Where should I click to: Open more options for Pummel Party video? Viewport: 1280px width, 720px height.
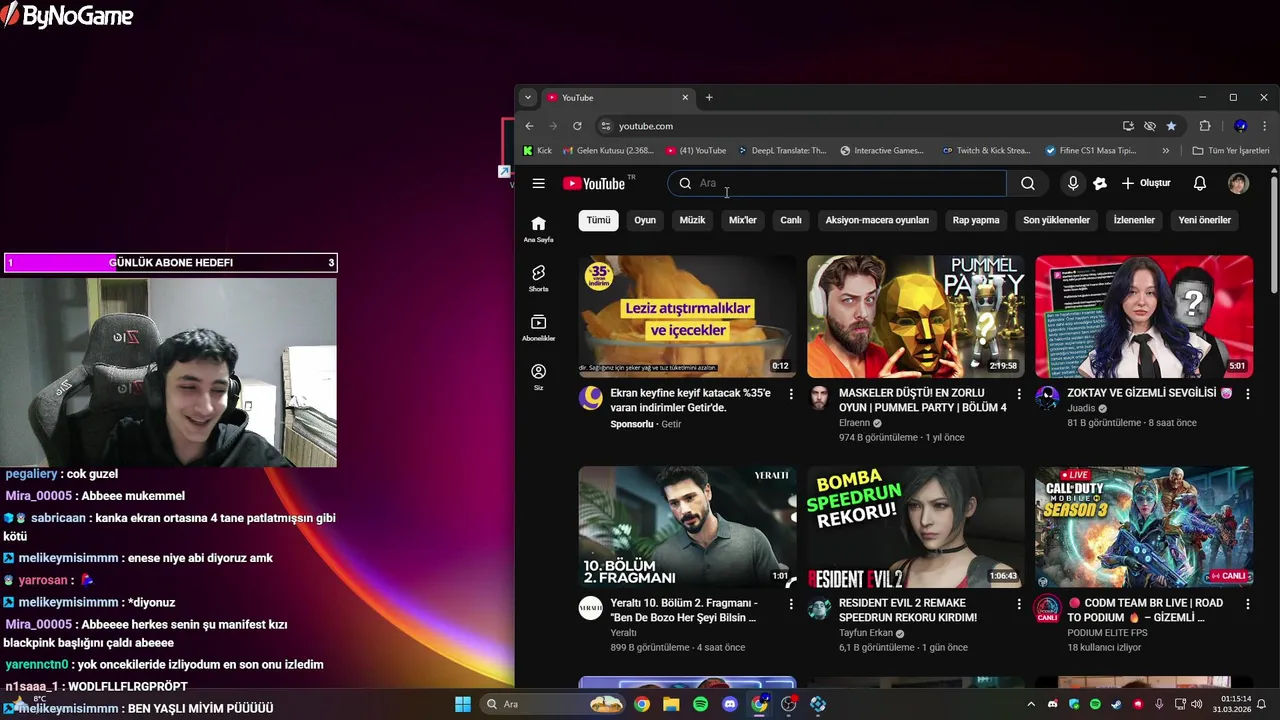pos(1019,394)
